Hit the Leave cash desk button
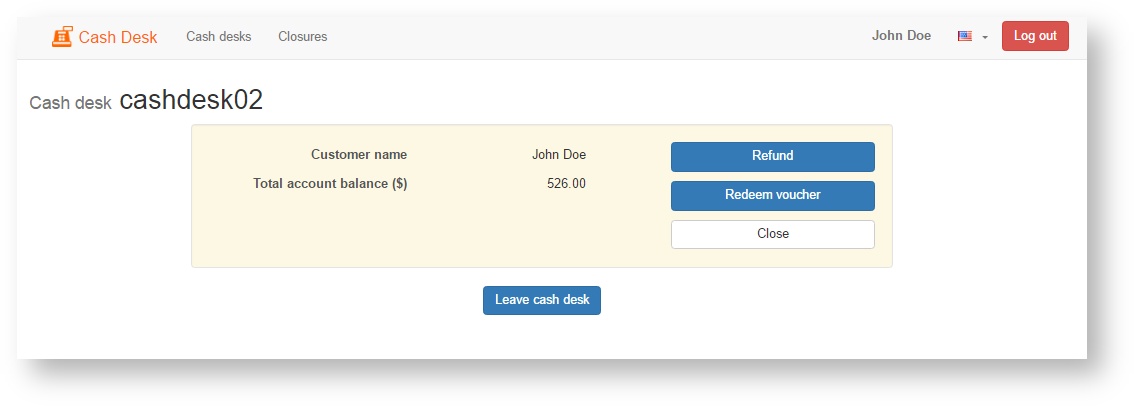Screen dimensions: 1135x407 [541, 300]
